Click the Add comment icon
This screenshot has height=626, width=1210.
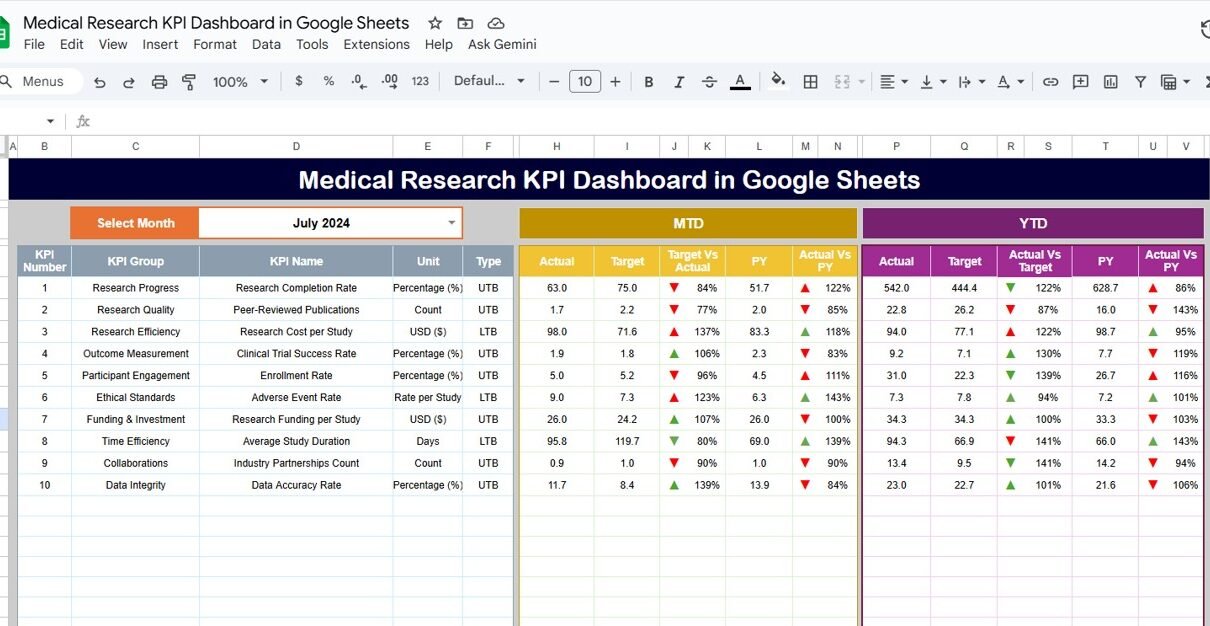(1080, 82)
